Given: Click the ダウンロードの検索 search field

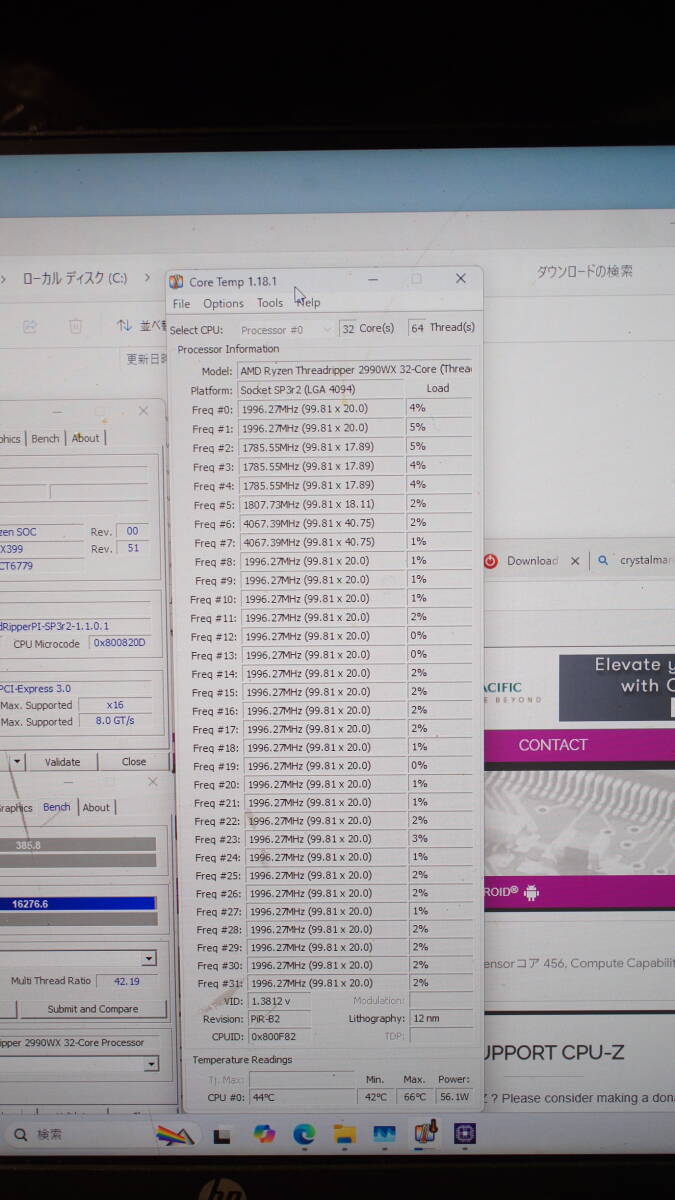Looking at the screenshot, I should tap(585, 271).
